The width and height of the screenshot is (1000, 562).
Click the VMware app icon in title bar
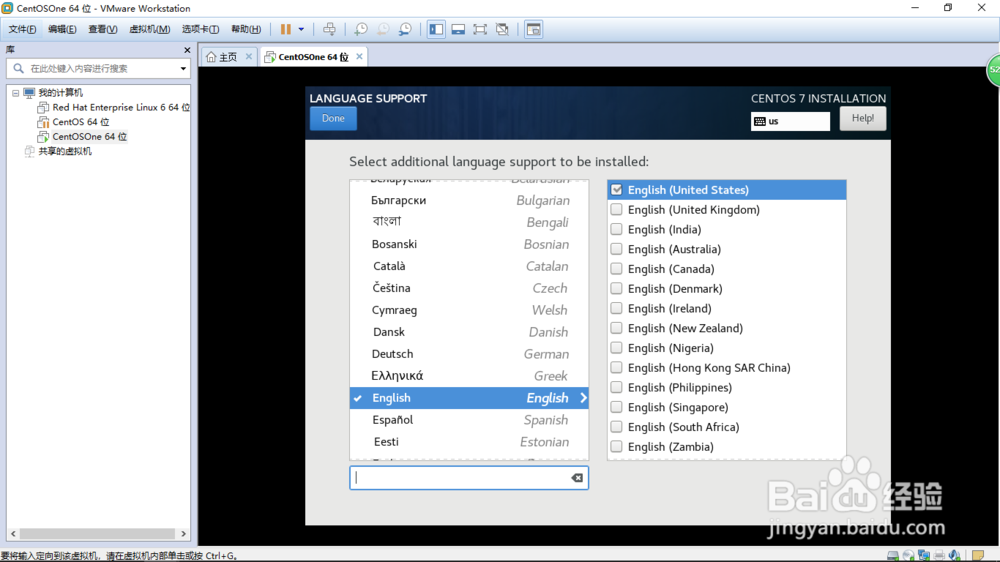coord(8,8)
